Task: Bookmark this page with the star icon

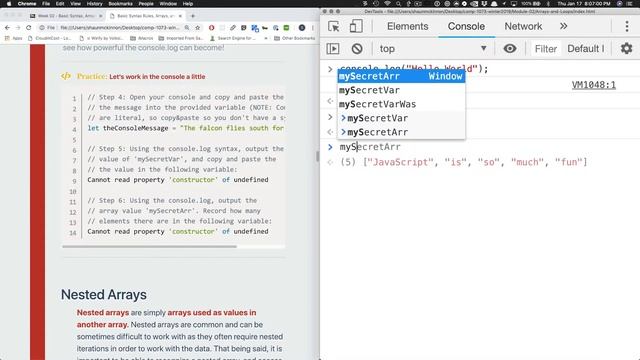Action: pyautogui.click(x=198, y=28)
